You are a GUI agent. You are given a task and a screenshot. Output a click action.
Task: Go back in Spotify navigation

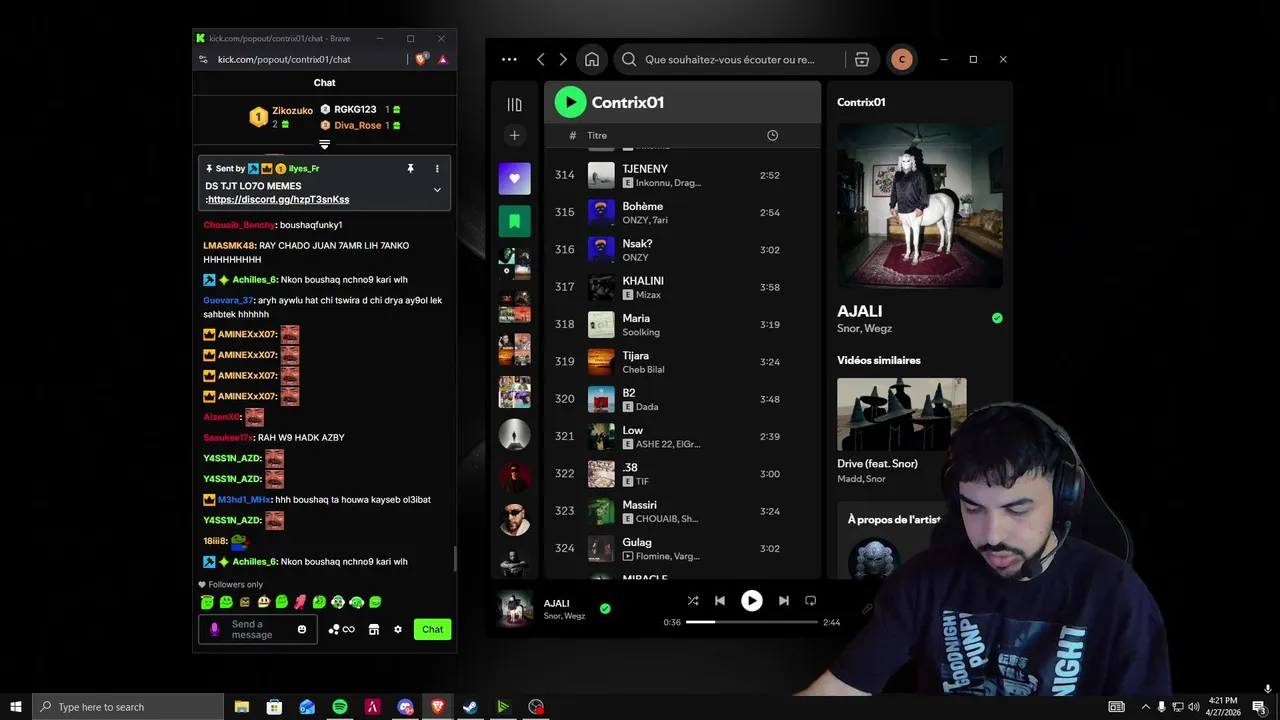(541, 59)
